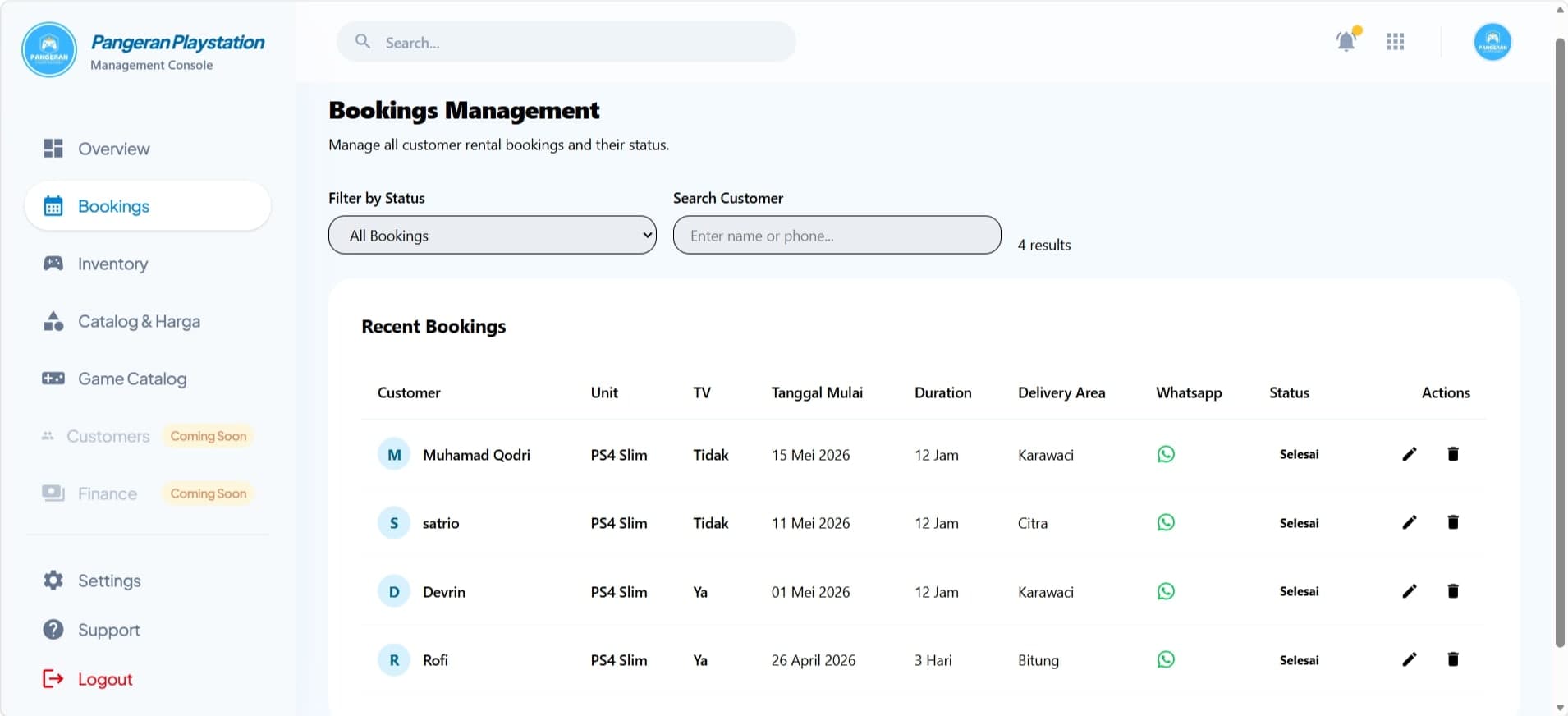Click date 15 Mei 2026
The image size is (1568, 716).
810,455
